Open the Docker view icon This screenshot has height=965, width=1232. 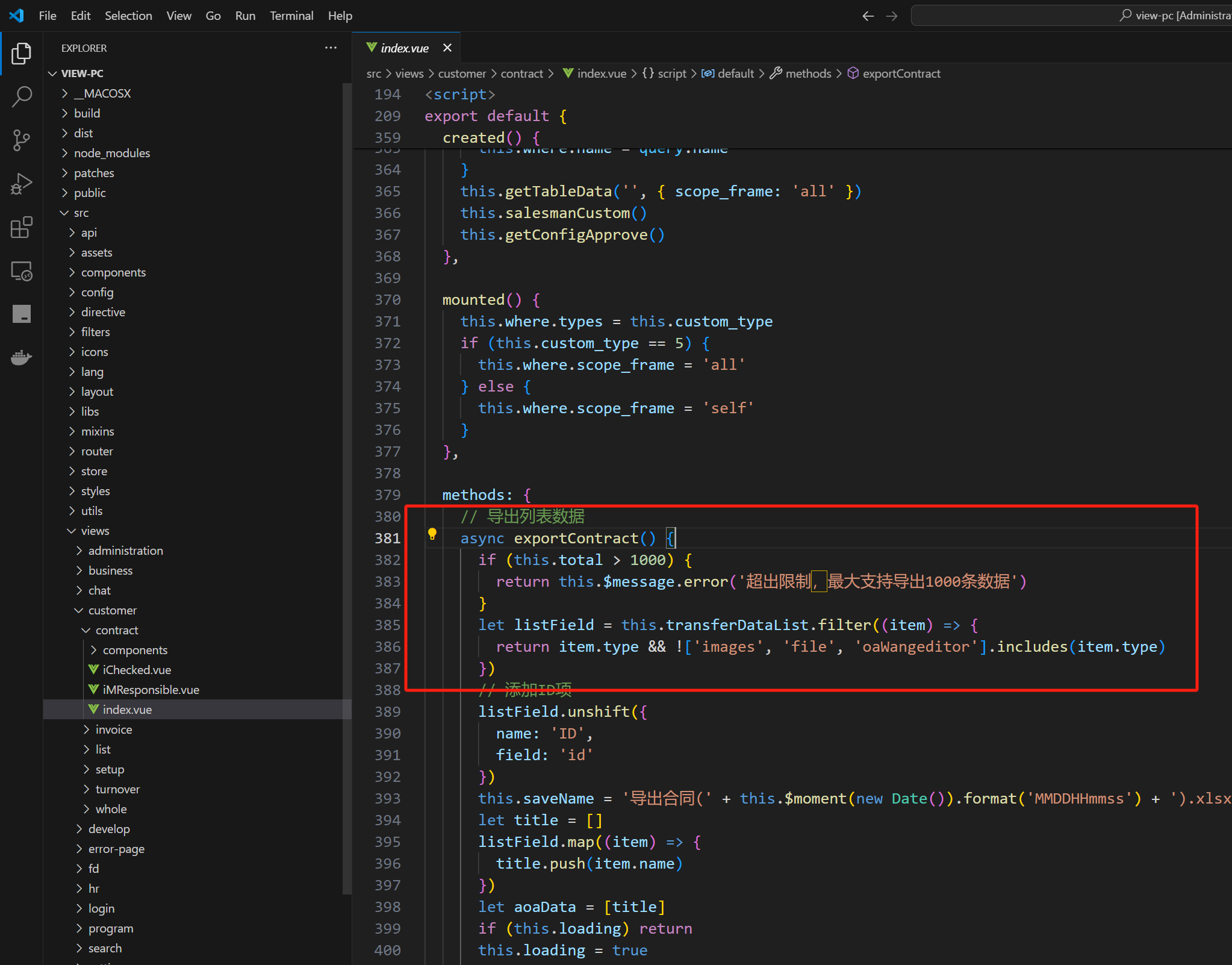click(22, 357)
